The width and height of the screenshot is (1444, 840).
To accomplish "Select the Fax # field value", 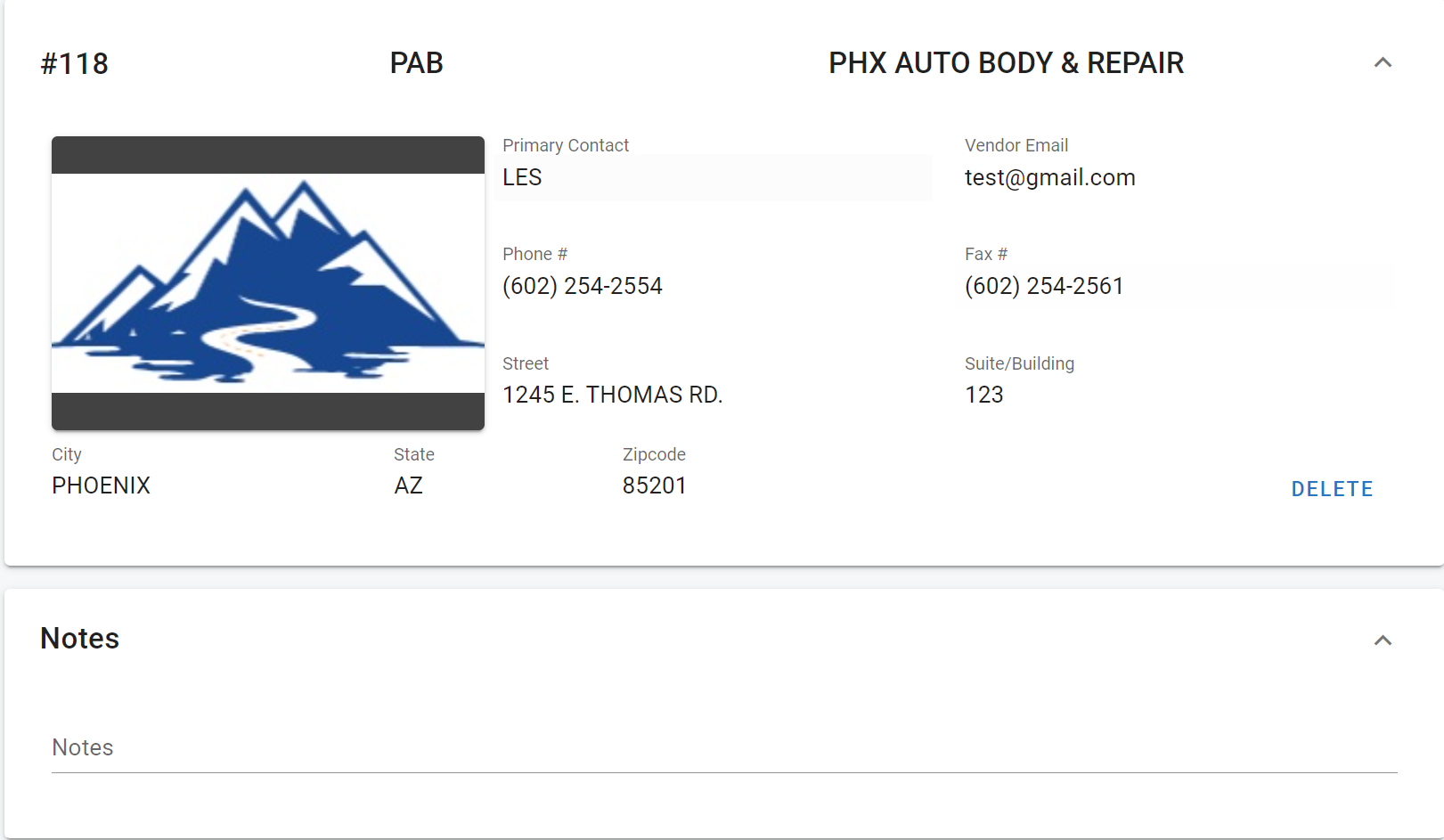I will click(1044, 286).
